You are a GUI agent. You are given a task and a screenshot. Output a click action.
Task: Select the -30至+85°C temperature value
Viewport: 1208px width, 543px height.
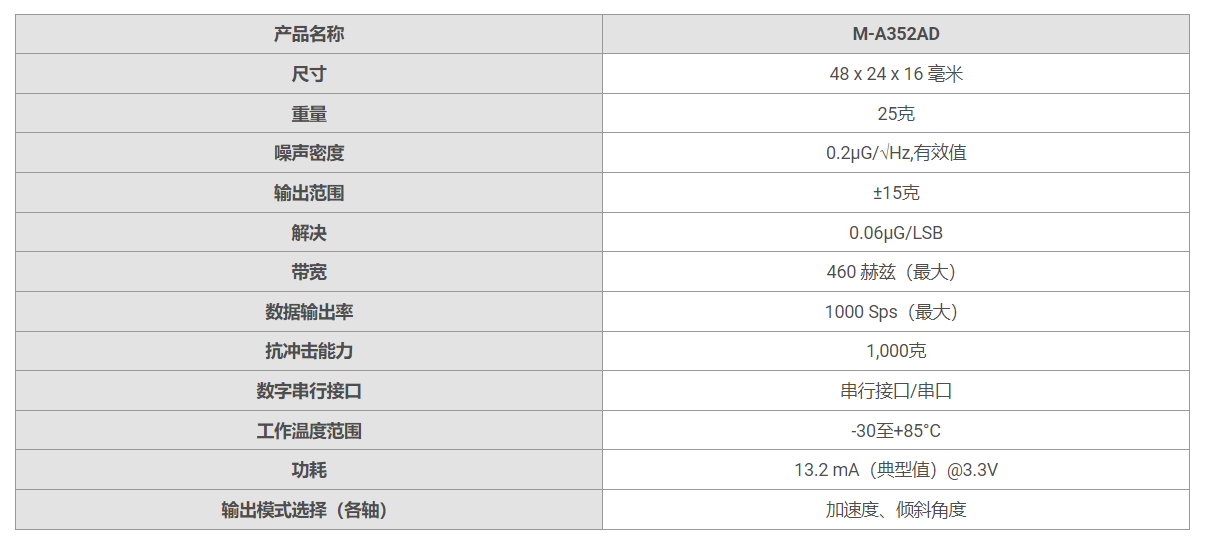[895, 431]
